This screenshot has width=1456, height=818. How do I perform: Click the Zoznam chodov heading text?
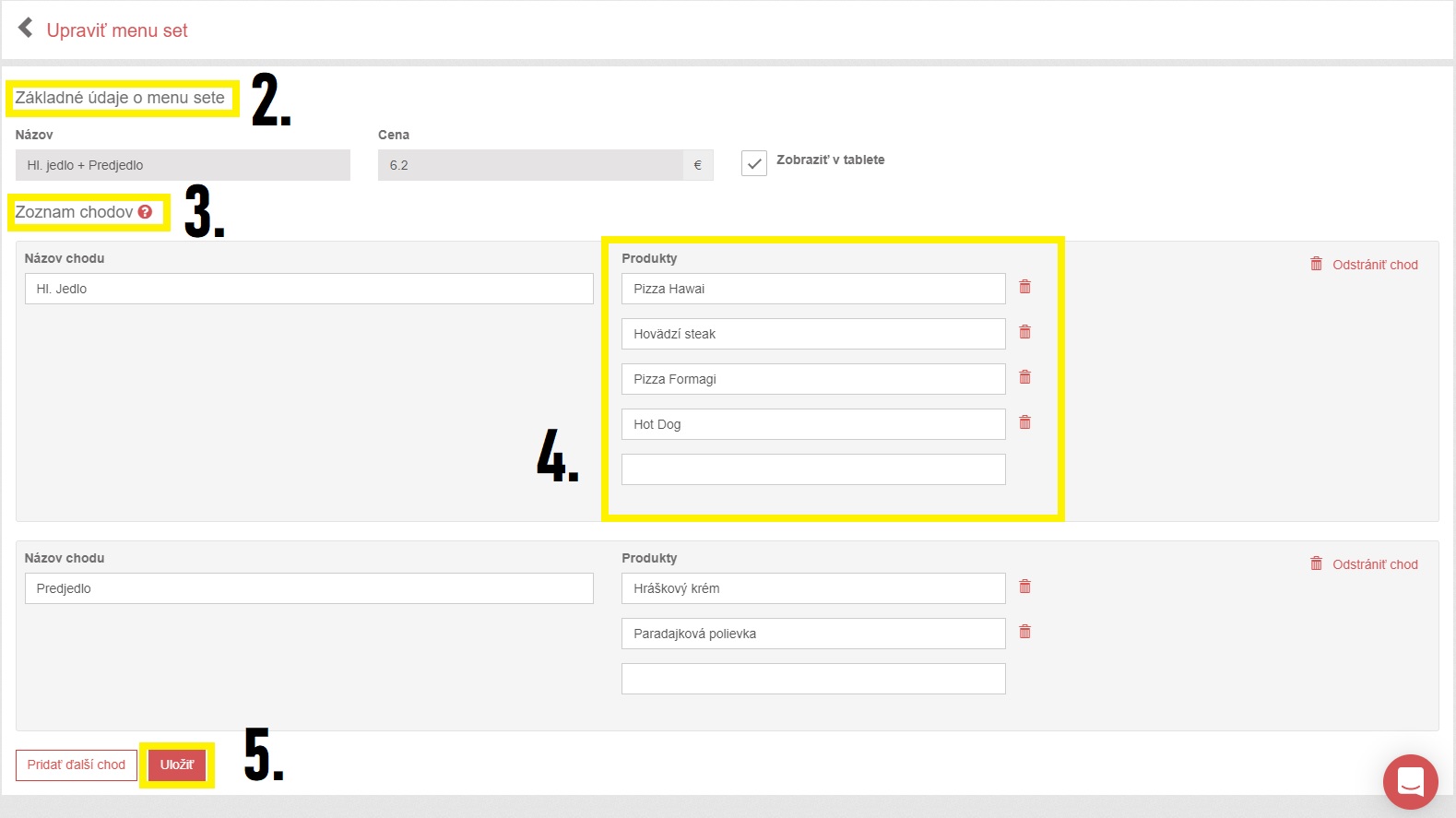pos(74,212)
